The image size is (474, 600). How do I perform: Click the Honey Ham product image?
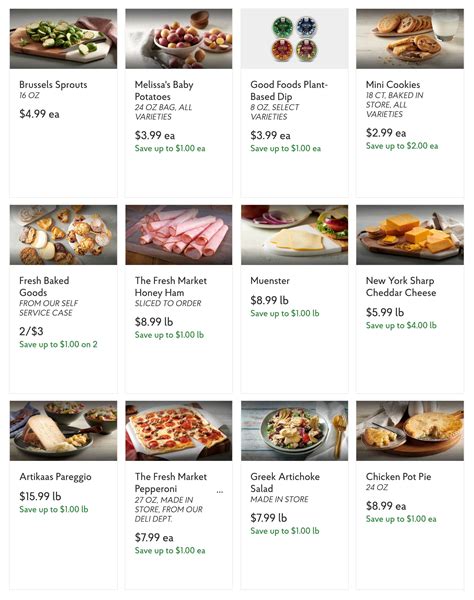[179, 235]
